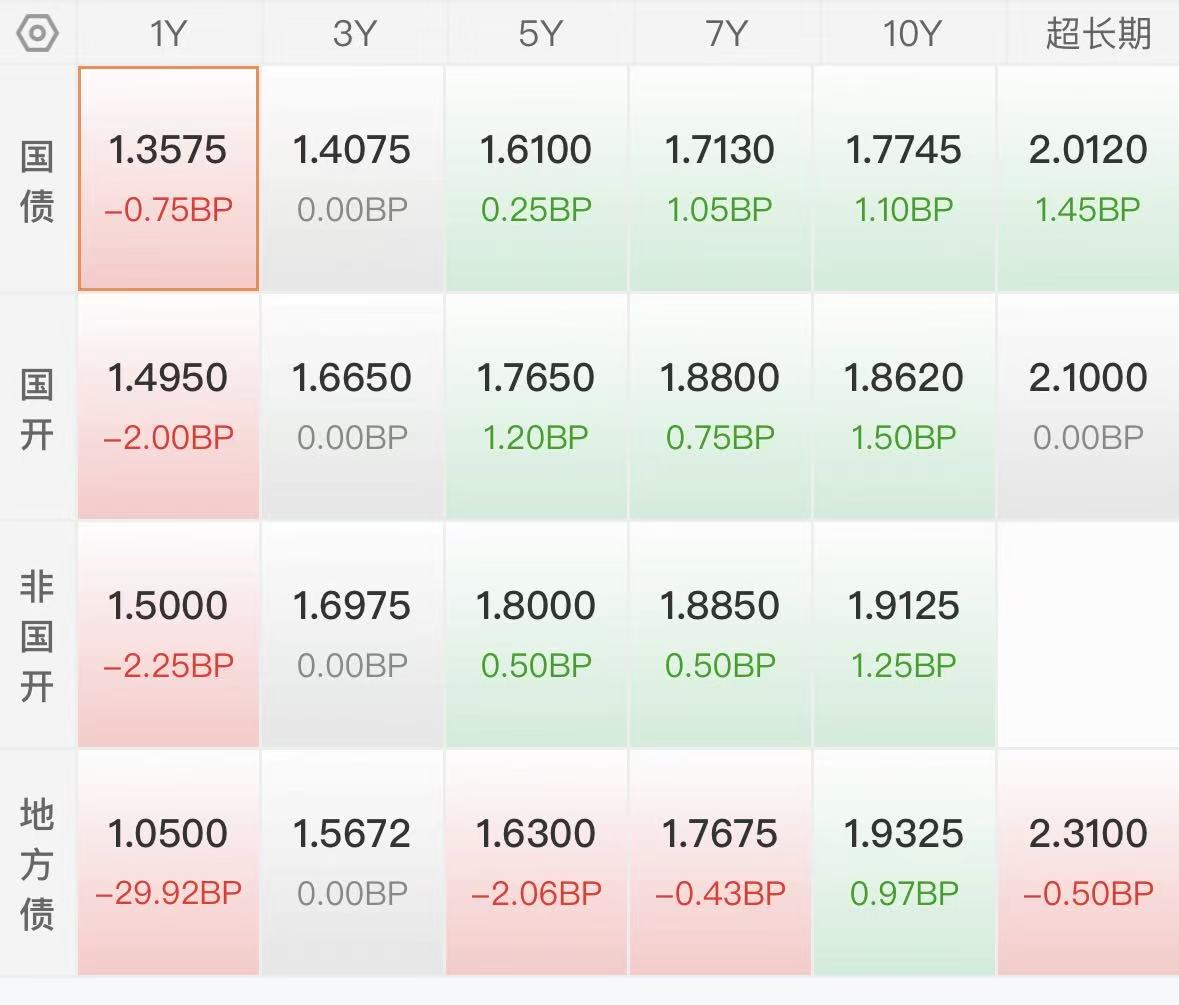
Task: Open the 国债 row label
Action: (x=37, y=180)
